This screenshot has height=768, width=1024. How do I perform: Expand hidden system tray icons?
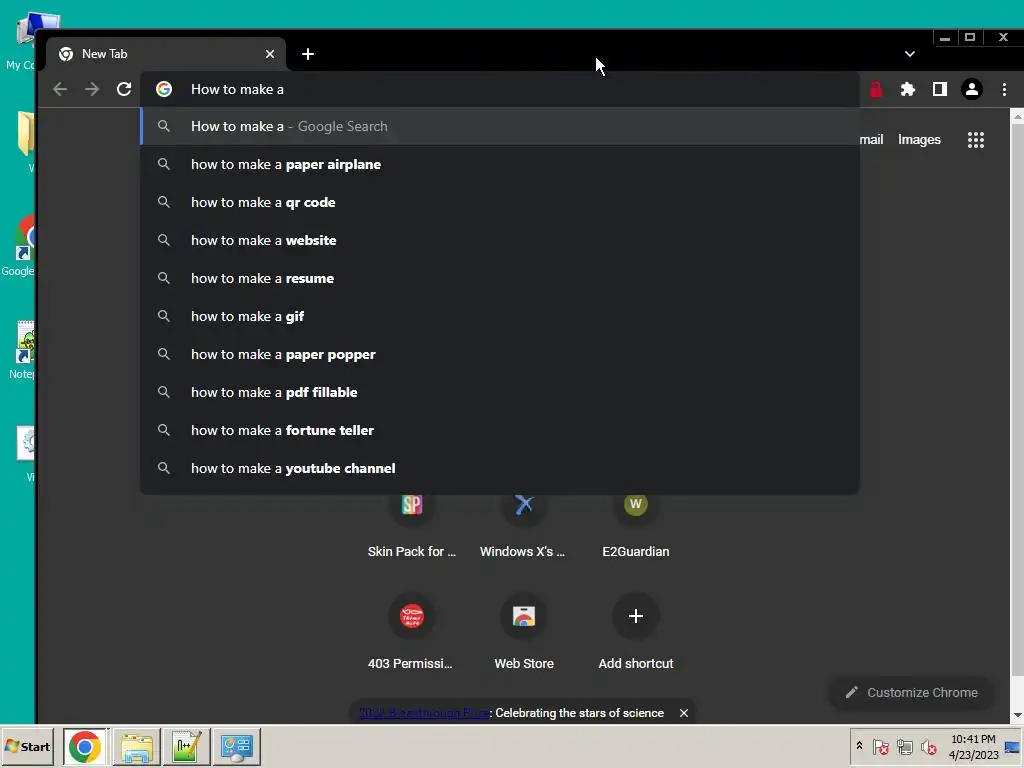pyautogui.click(x=859, y=746)
